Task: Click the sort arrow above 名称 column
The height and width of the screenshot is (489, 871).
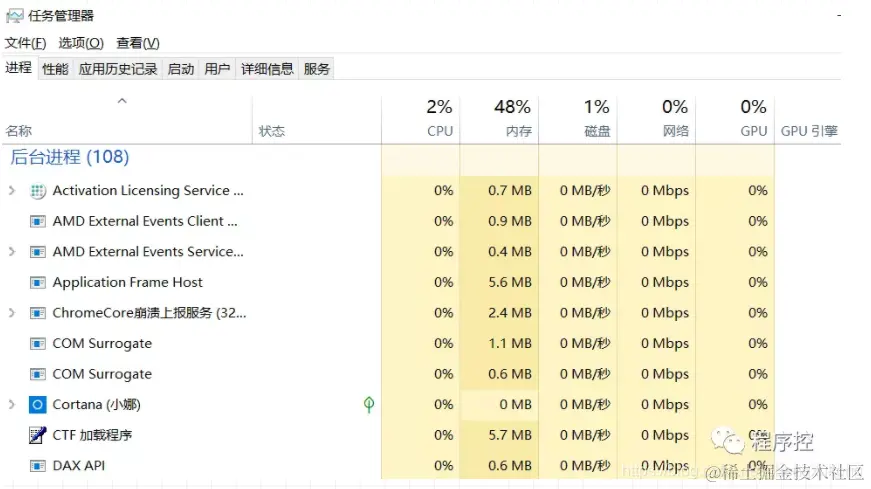Action: pyautogui.click(x=122, y=101)
